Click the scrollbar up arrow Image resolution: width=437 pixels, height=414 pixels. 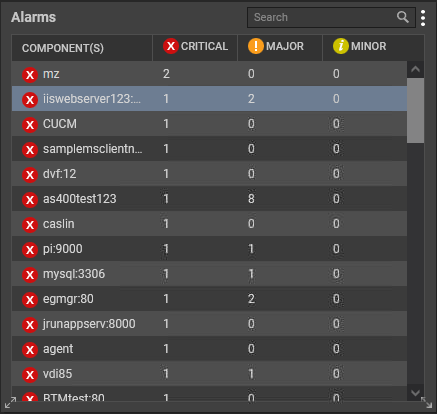(415, 70)
